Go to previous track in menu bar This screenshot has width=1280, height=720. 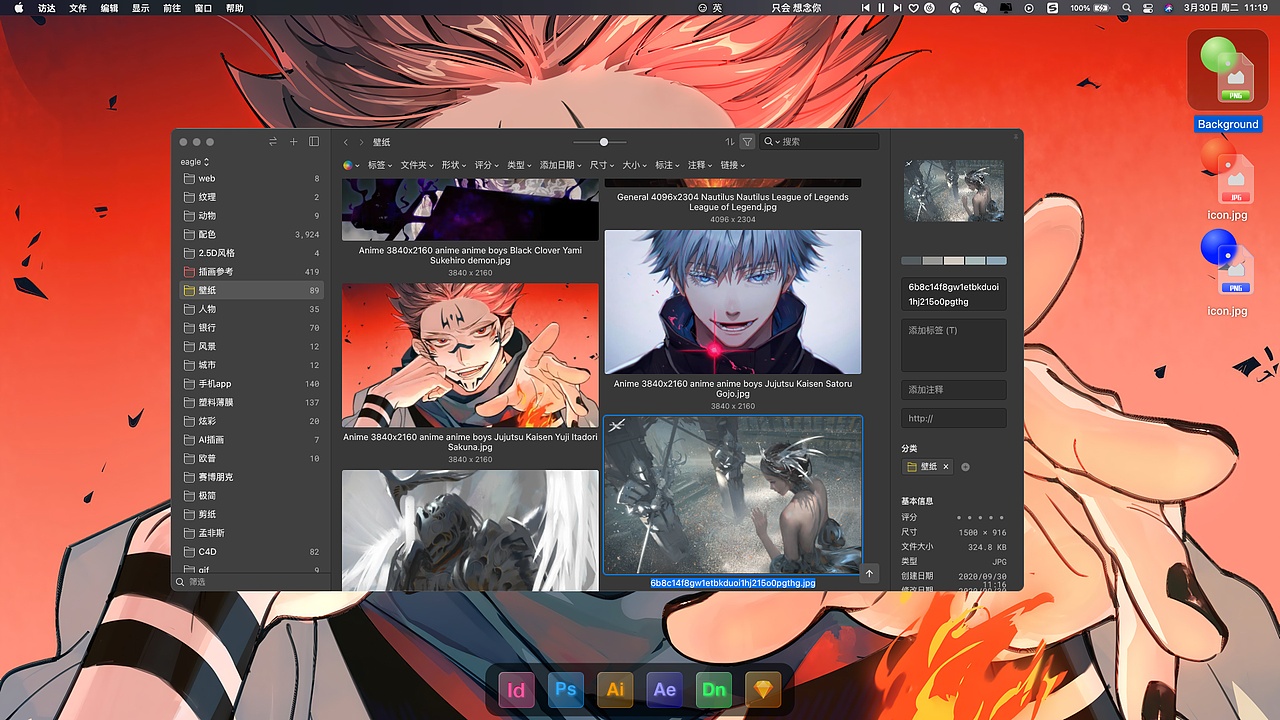(x=866, y=7)
